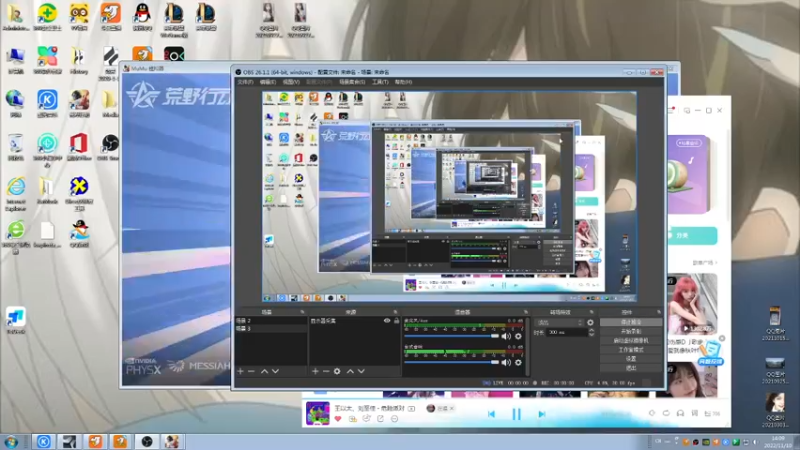Open the Edit menu in OBS
Image resolution: width=800 pixels, height=450 pixels.
268,82
